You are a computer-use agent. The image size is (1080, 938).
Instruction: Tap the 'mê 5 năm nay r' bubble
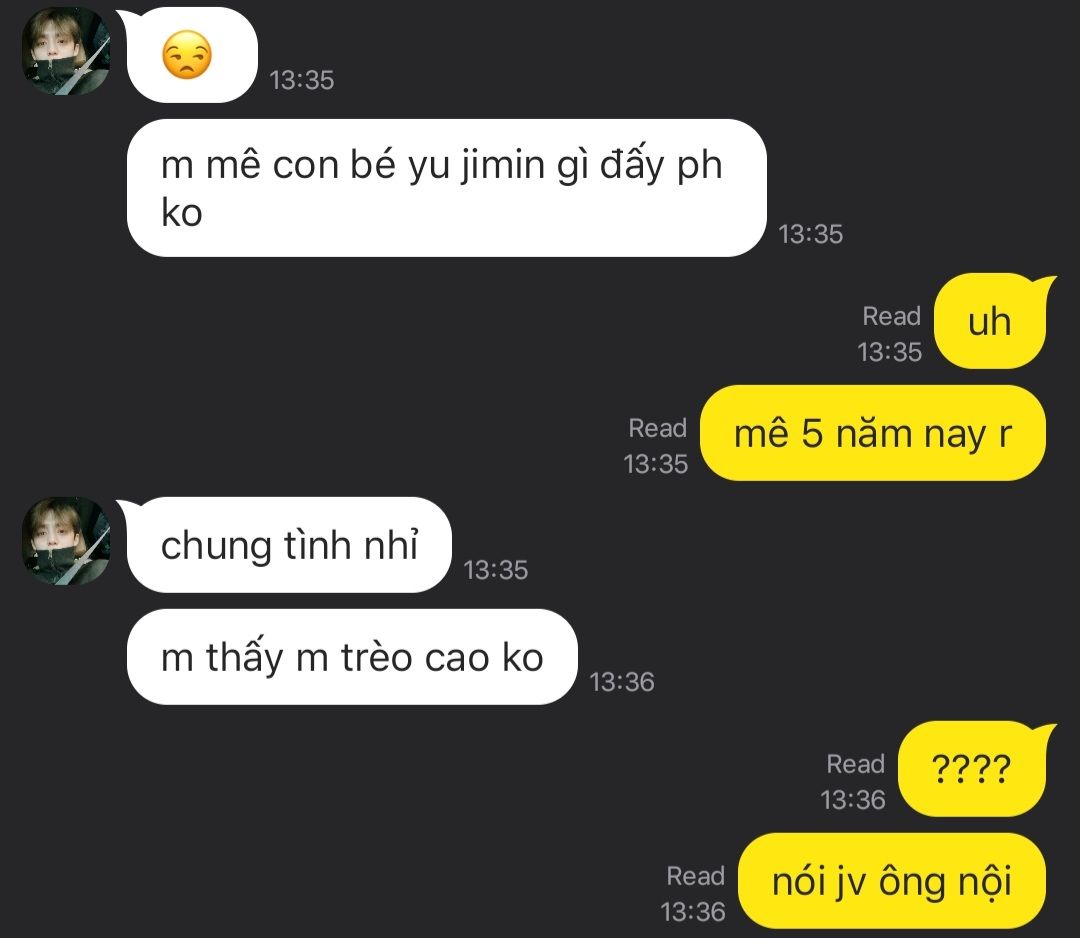pos(873,433)
